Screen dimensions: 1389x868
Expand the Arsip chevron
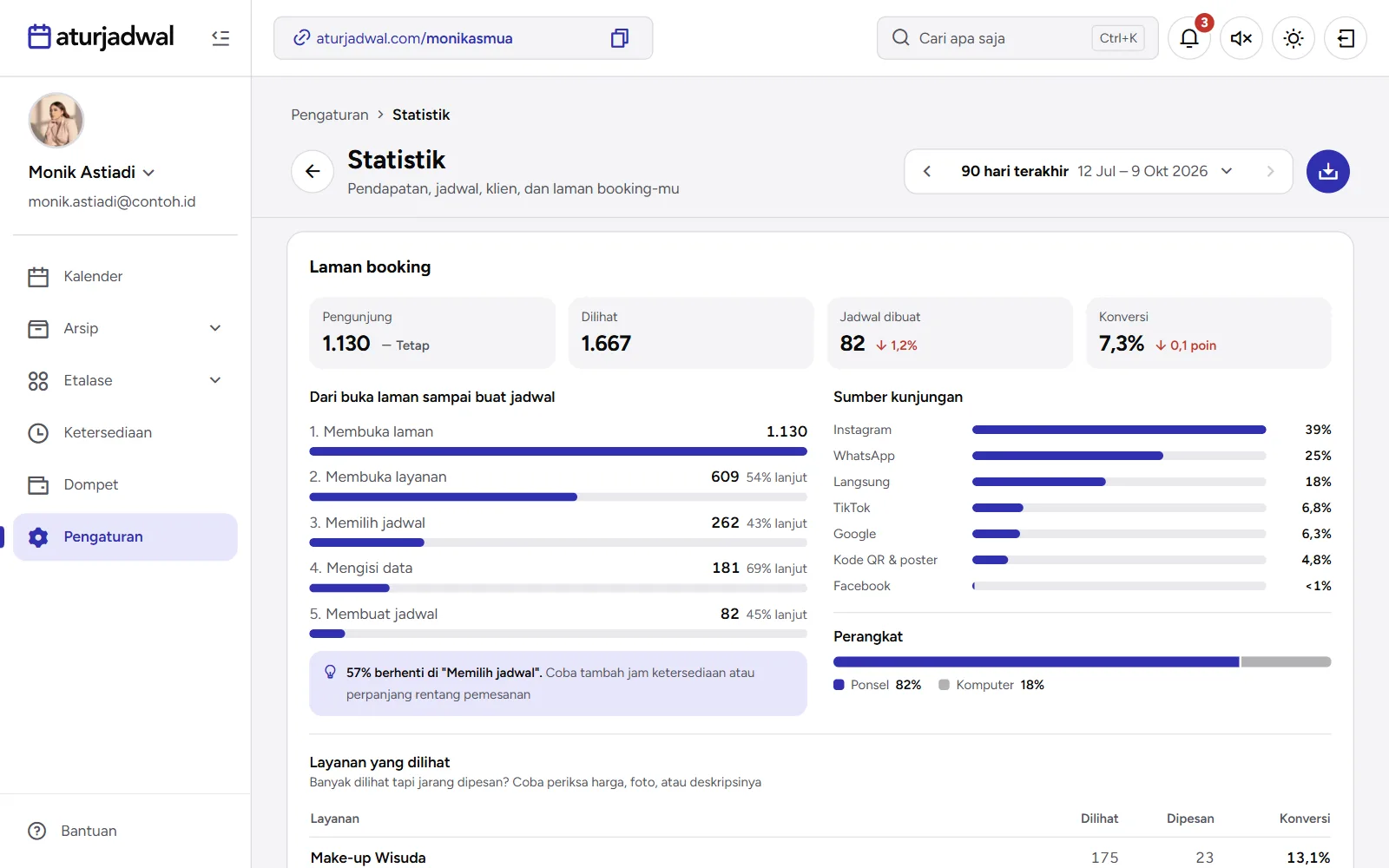pyautogui.click(x=215, y=328)
